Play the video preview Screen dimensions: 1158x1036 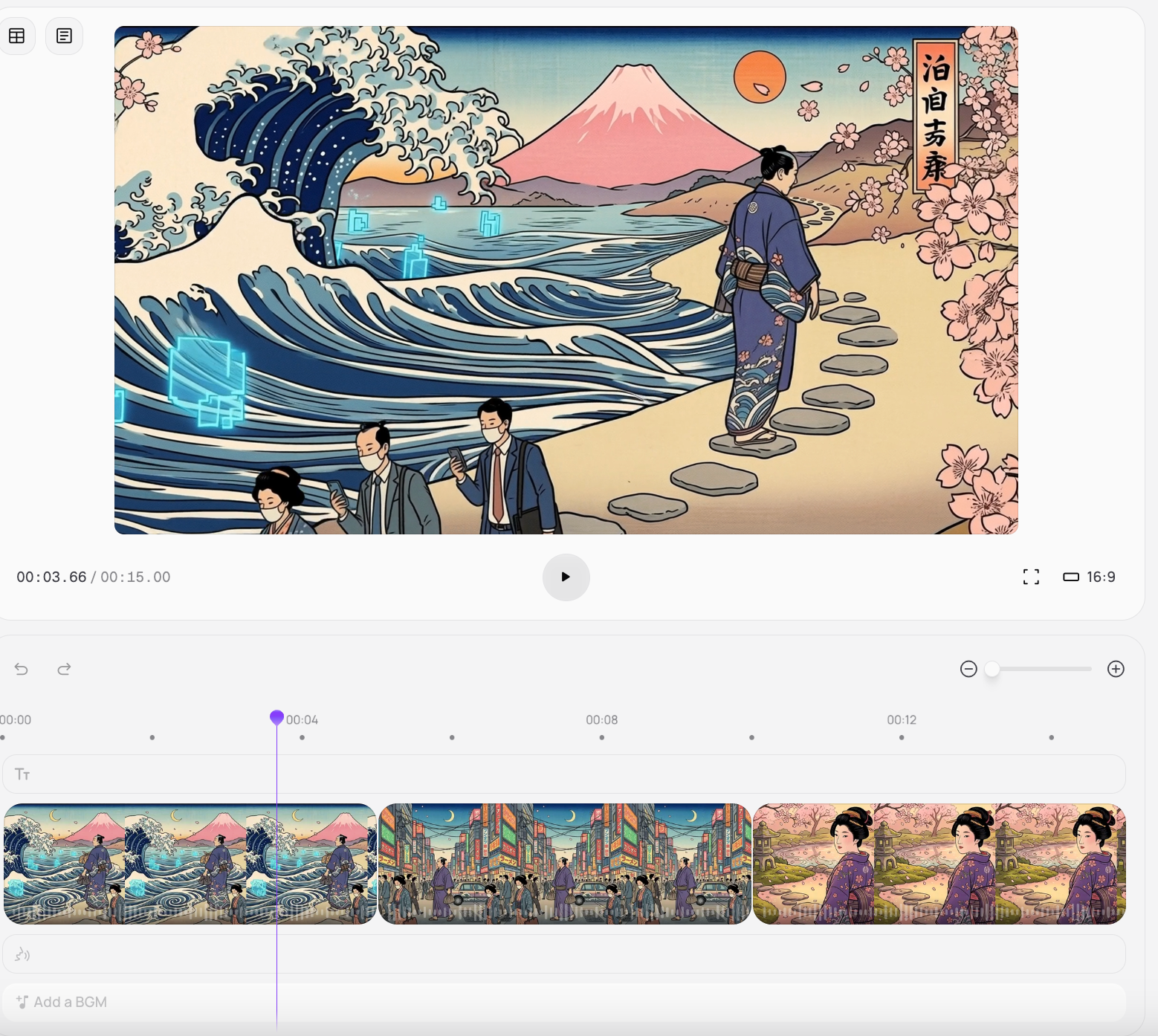566,577
